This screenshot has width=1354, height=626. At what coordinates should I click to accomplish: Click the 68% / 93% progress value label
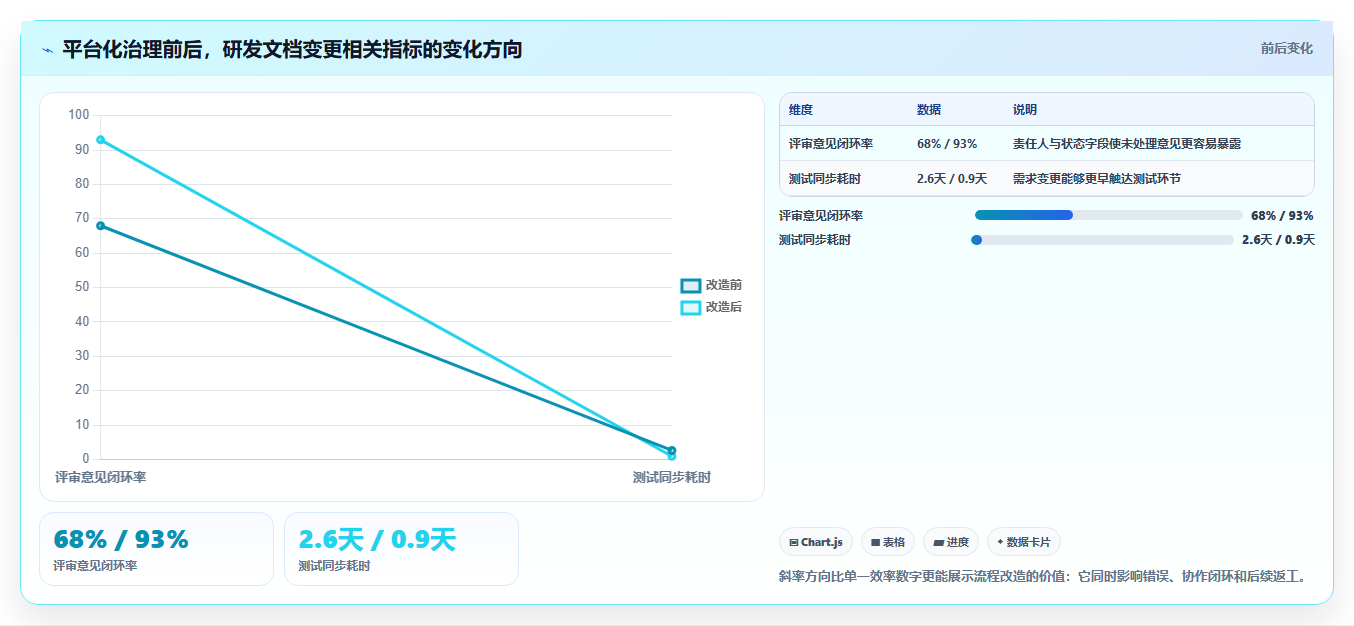(1282, 215)
